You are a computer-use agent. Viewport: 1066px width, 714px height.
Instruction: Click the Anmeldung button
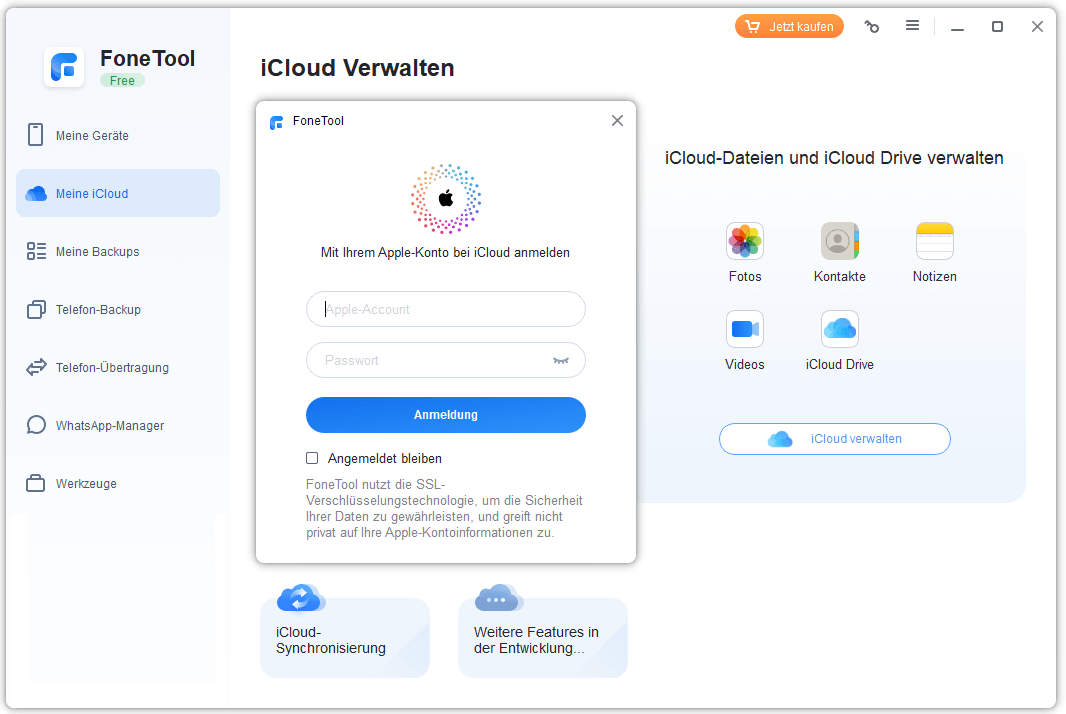point(445,415)
